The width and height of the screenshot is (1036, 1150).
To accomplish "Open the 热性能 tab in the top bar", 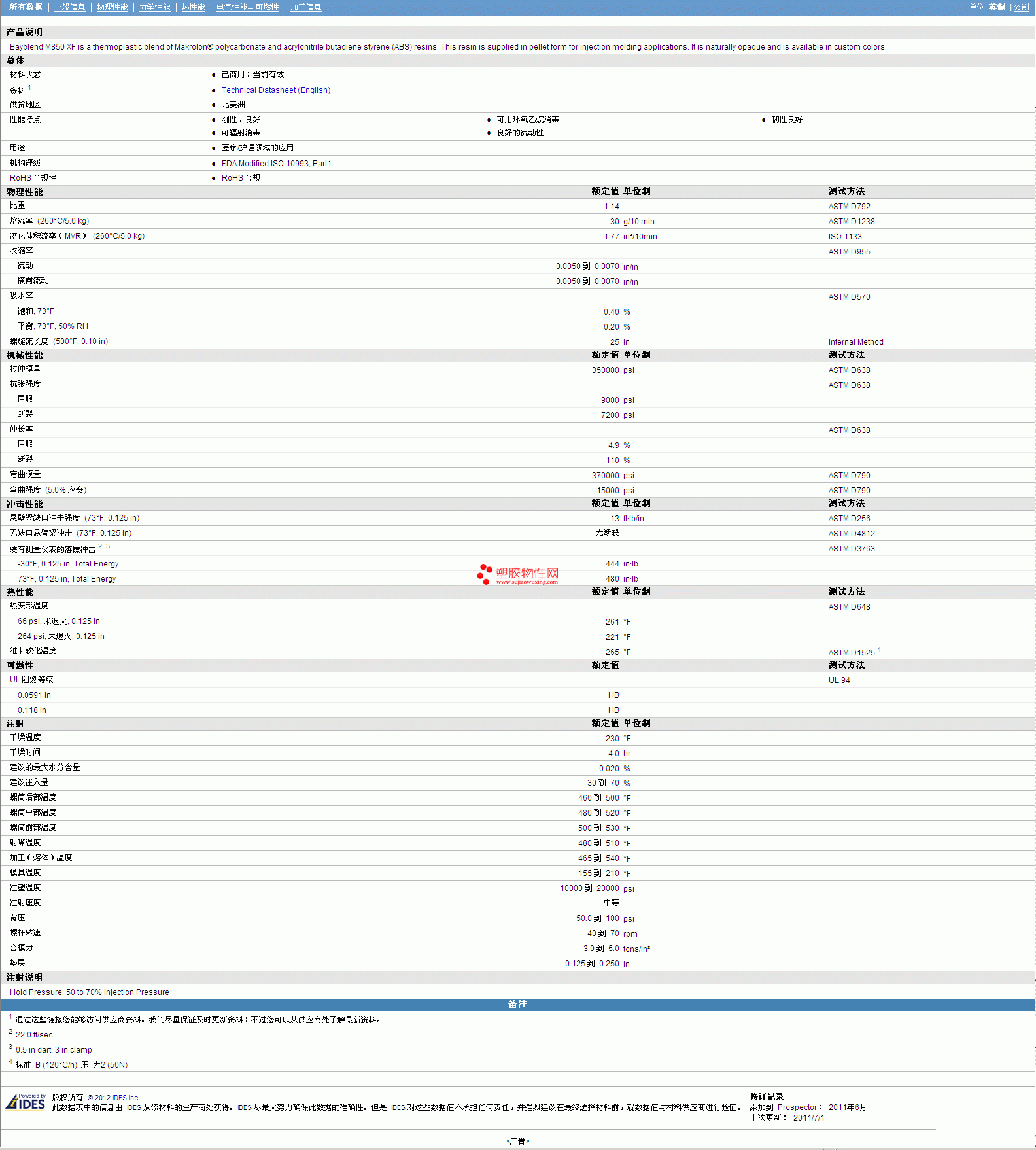I will coord(193,7).
